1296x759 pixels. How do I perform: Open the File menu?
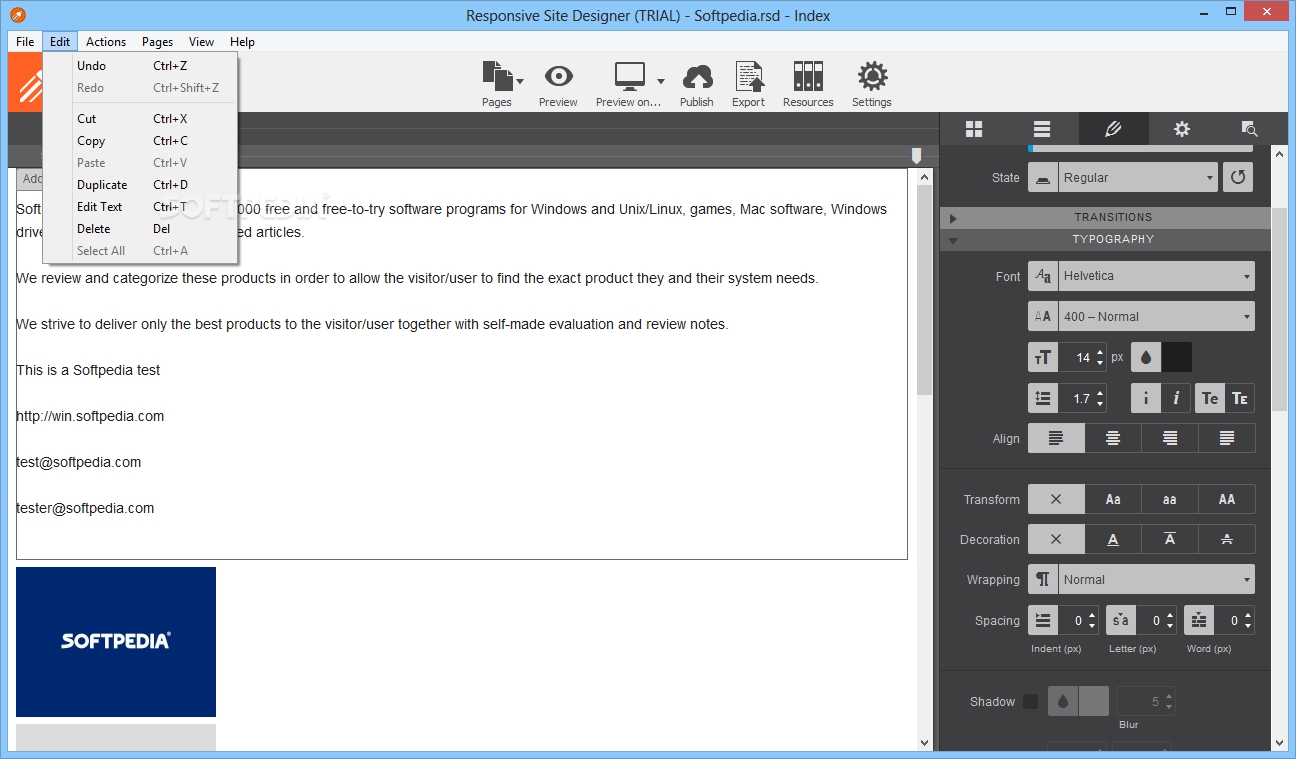click(25, 42)
